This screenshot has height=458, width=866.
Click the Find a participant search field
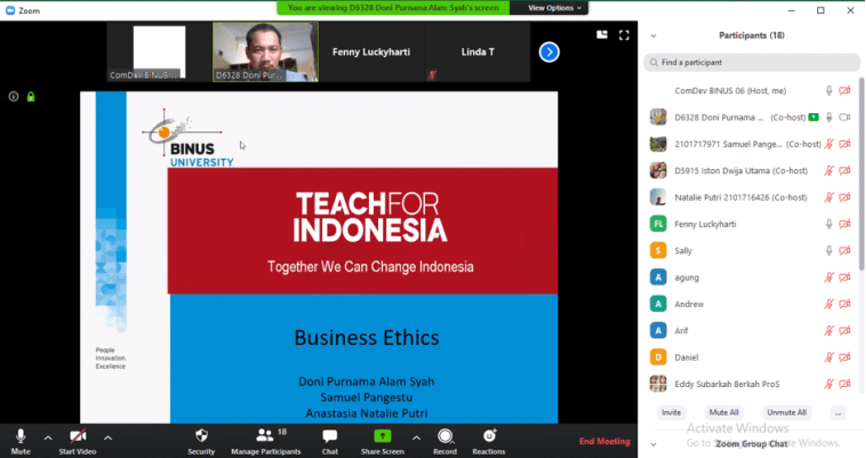click(x=751, y=62)
